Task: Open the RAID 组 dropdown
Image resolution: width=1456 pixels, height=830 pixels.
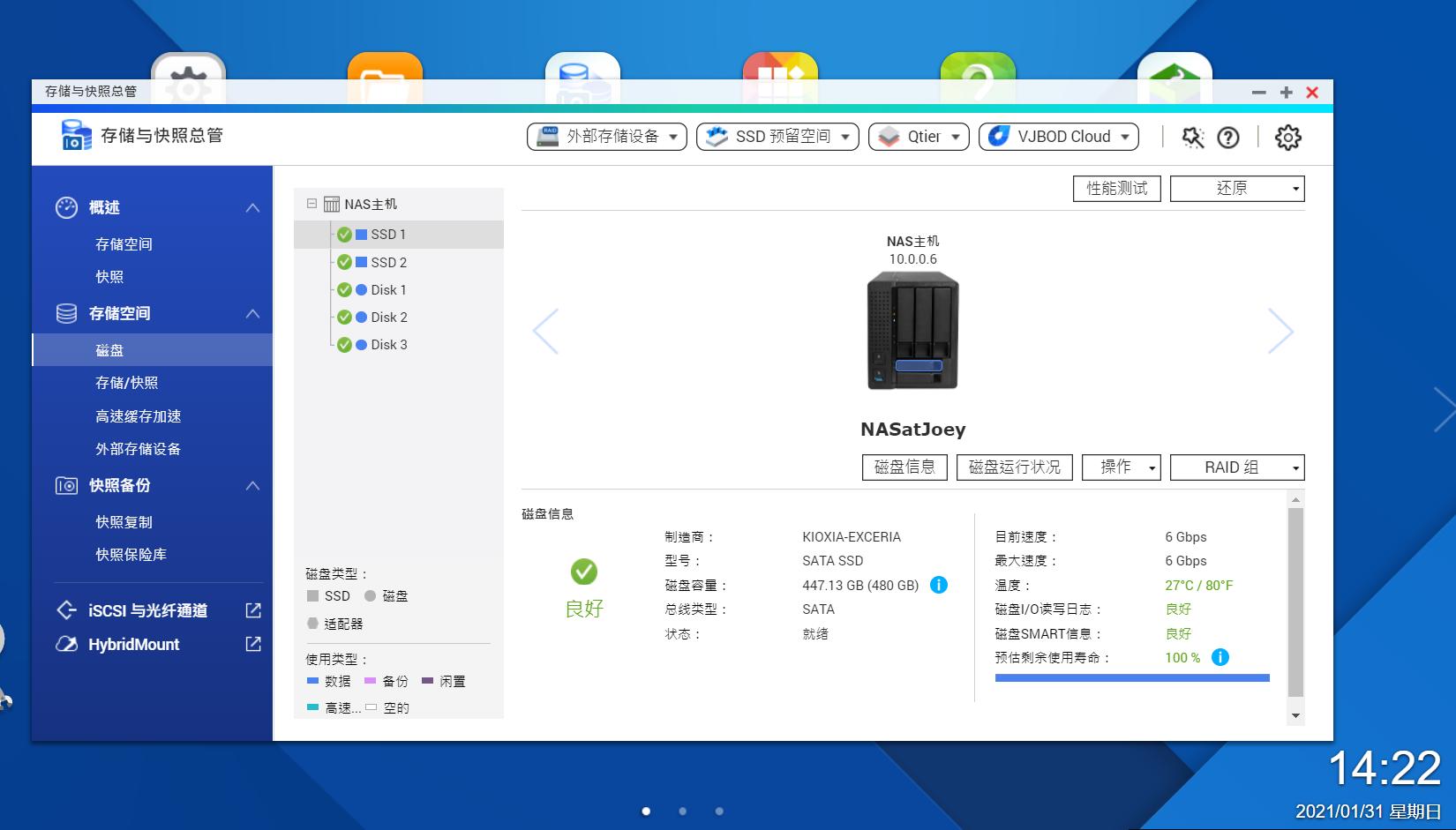Action: (x=1237, y=467)
